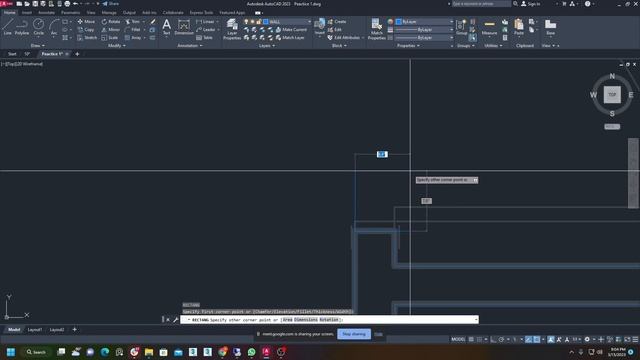The width and height of the screenshot is (640, 360).
Task: Open the Manage ribbon tab
Action: [x=109, y=13]
